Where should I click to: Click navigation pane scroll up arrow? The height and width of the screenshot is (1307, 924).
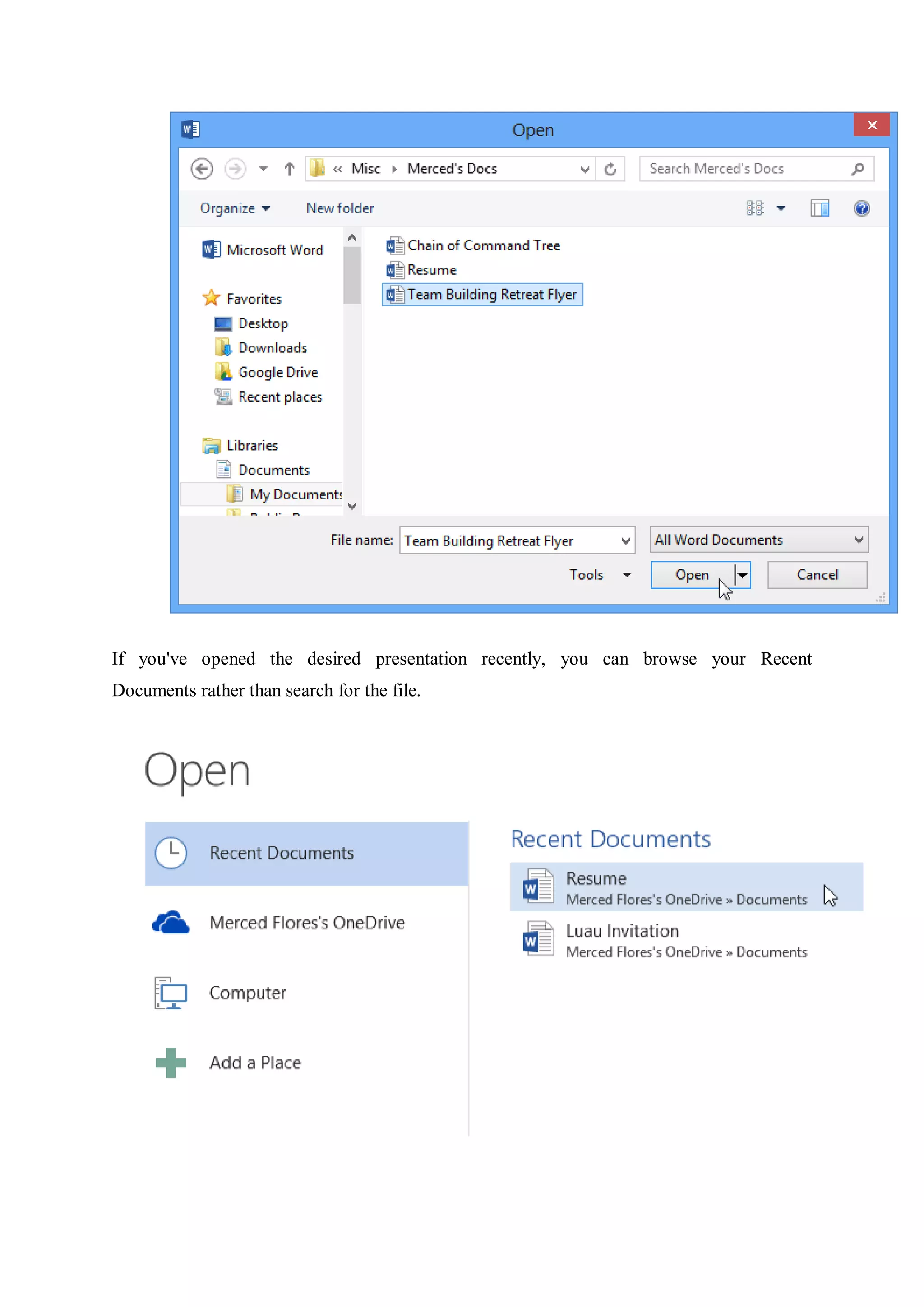(352, 237)
